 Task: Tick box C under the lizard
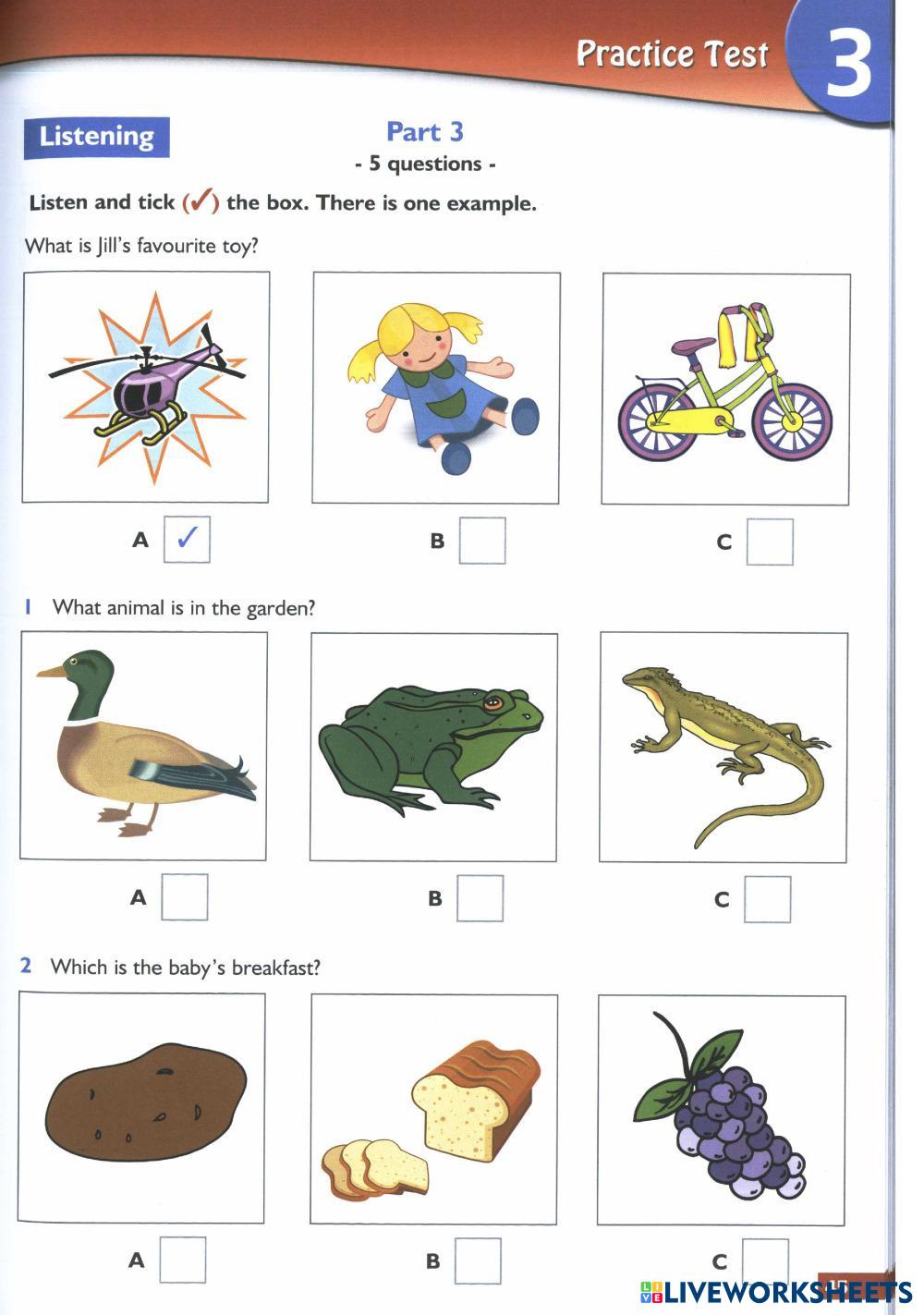[x=768, y=899]
